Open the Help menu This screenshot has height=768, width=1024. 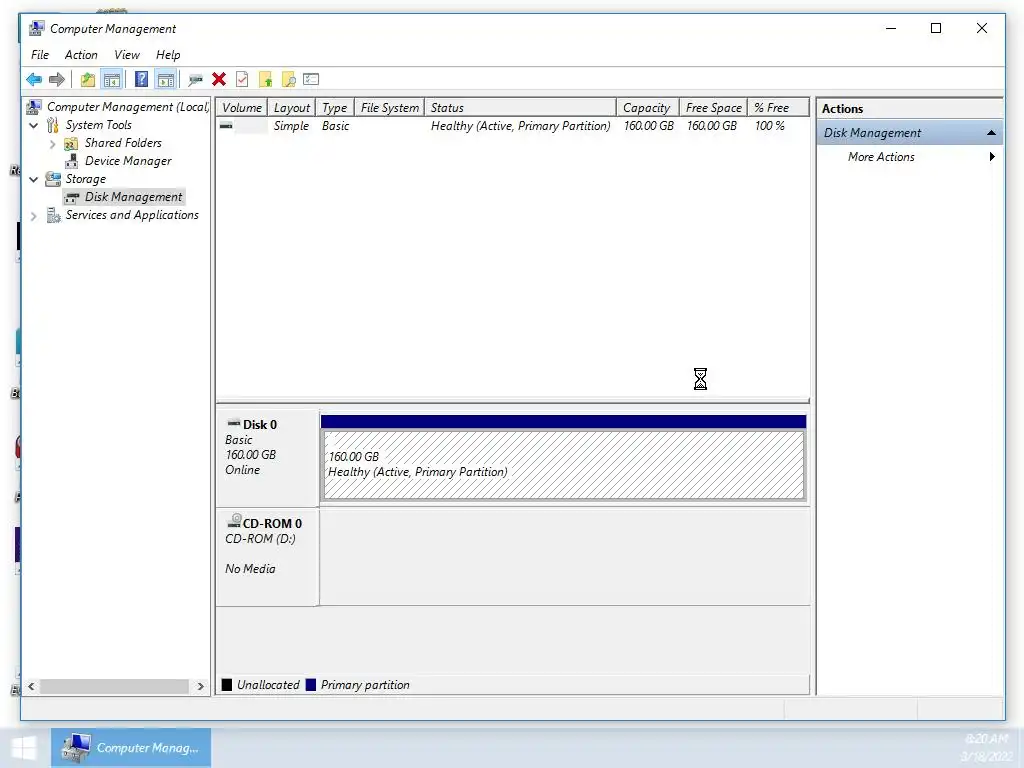[168, 55]
